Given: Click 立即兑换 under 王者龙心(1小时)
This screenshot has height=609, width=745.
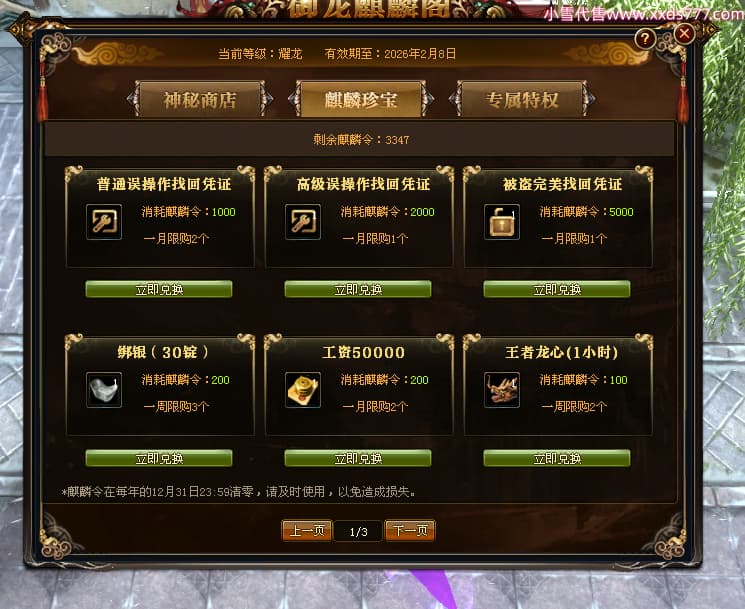Looking at the screenshot, I should tap(557, 458).
